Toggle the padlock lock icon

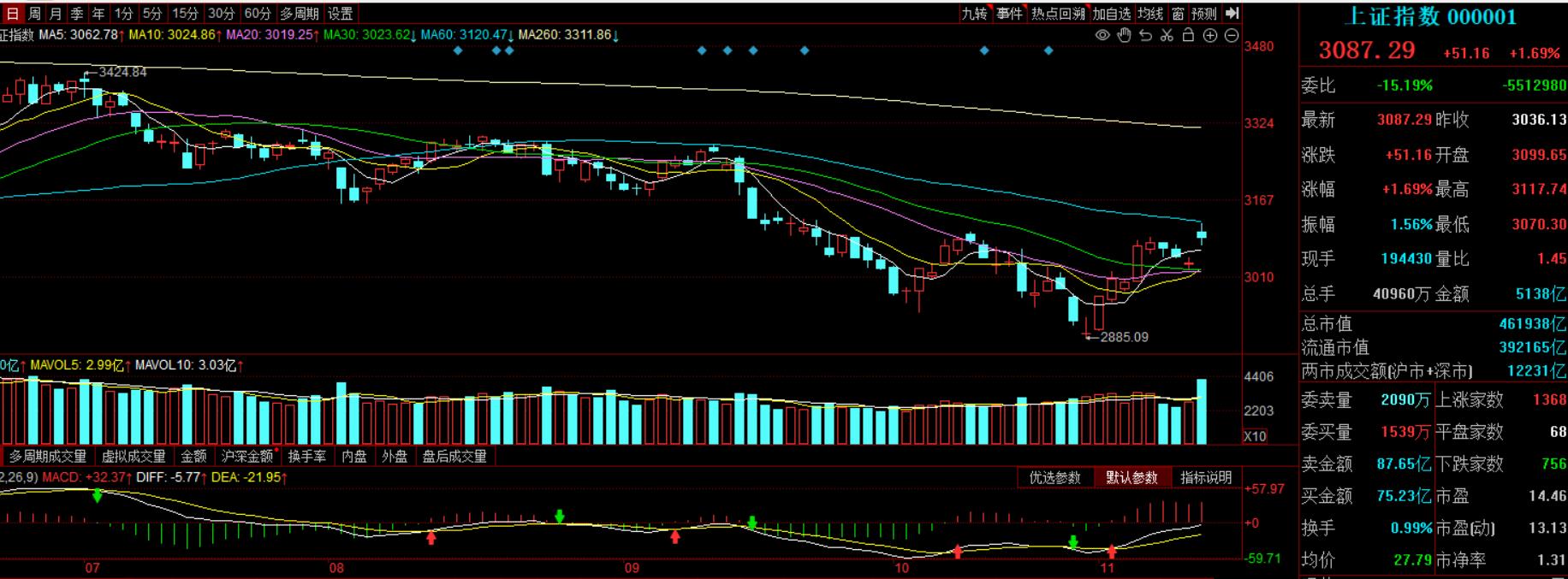(x=1188, y=35)
